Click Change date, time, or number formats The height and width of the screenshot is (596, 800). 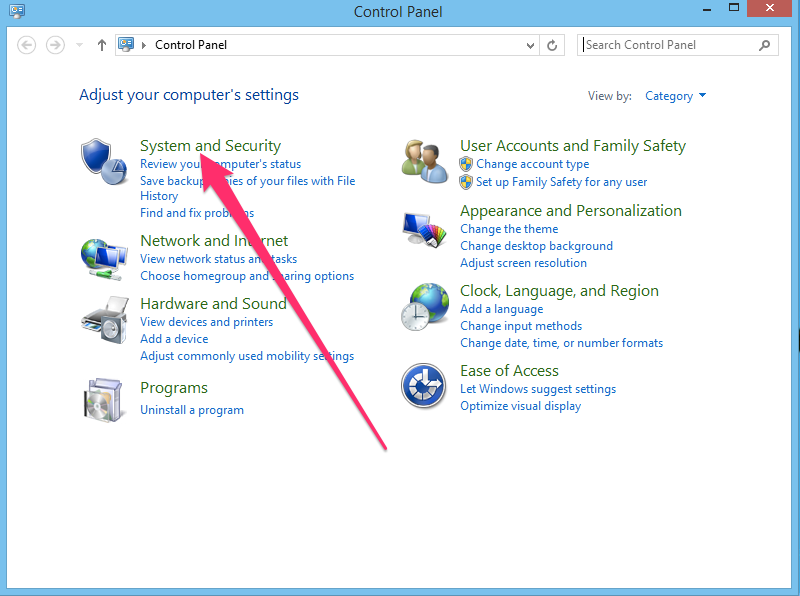561,343
